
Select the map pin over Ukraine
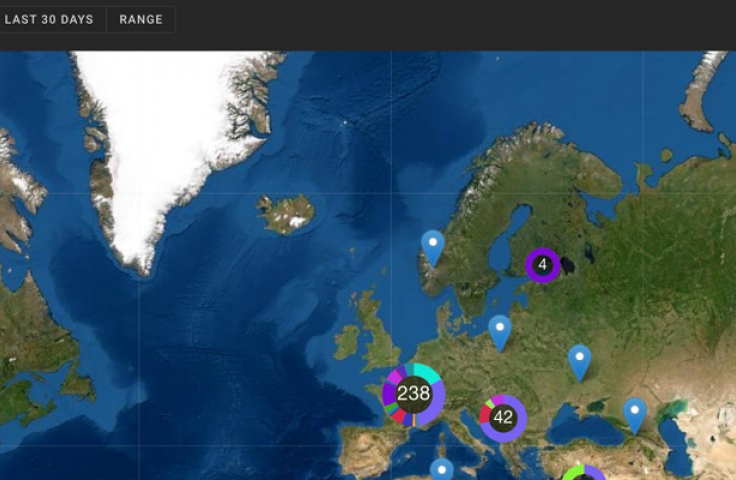point(580,363)
